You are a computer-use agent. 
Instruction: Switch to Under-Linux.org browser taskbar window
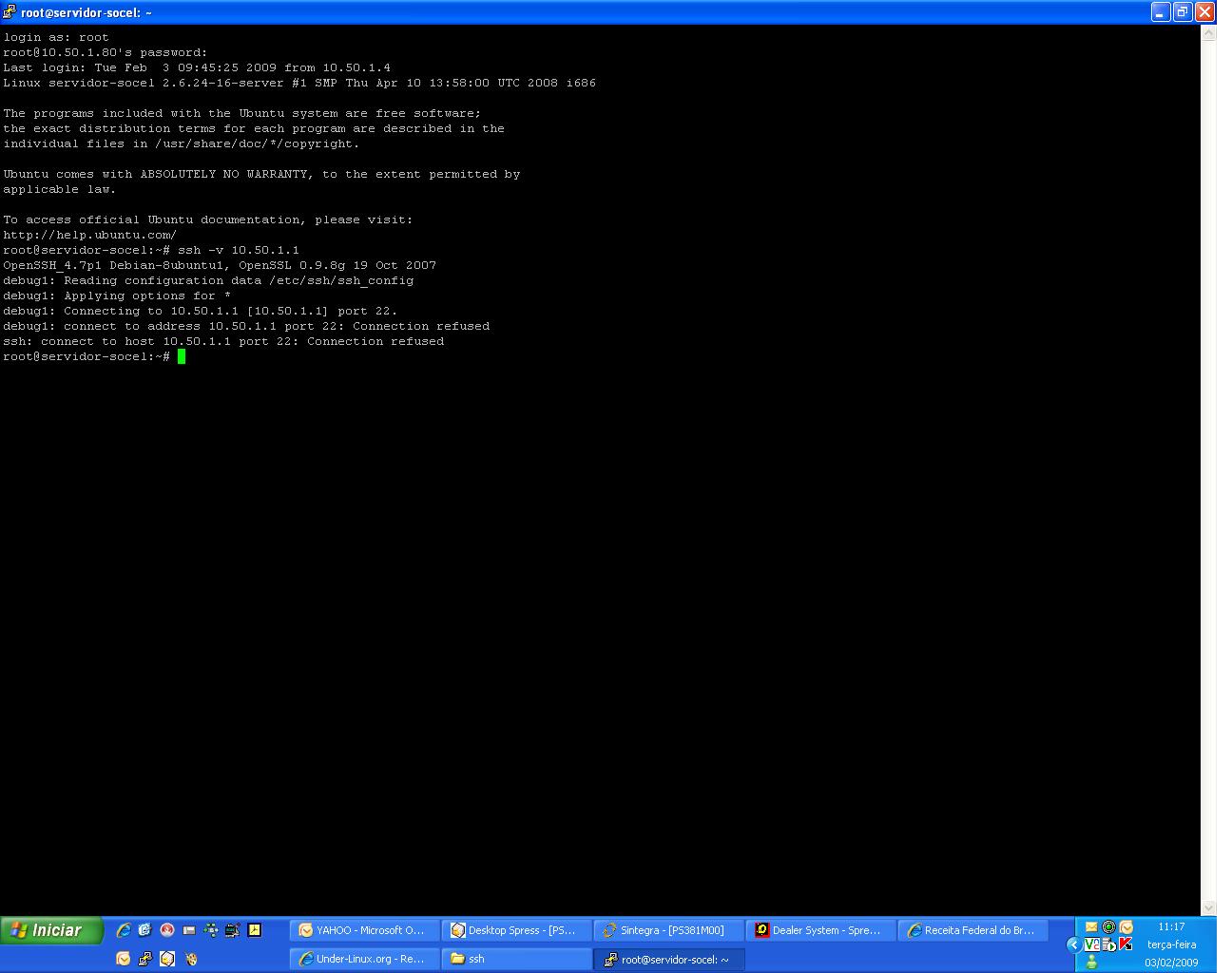coord(365,959)
